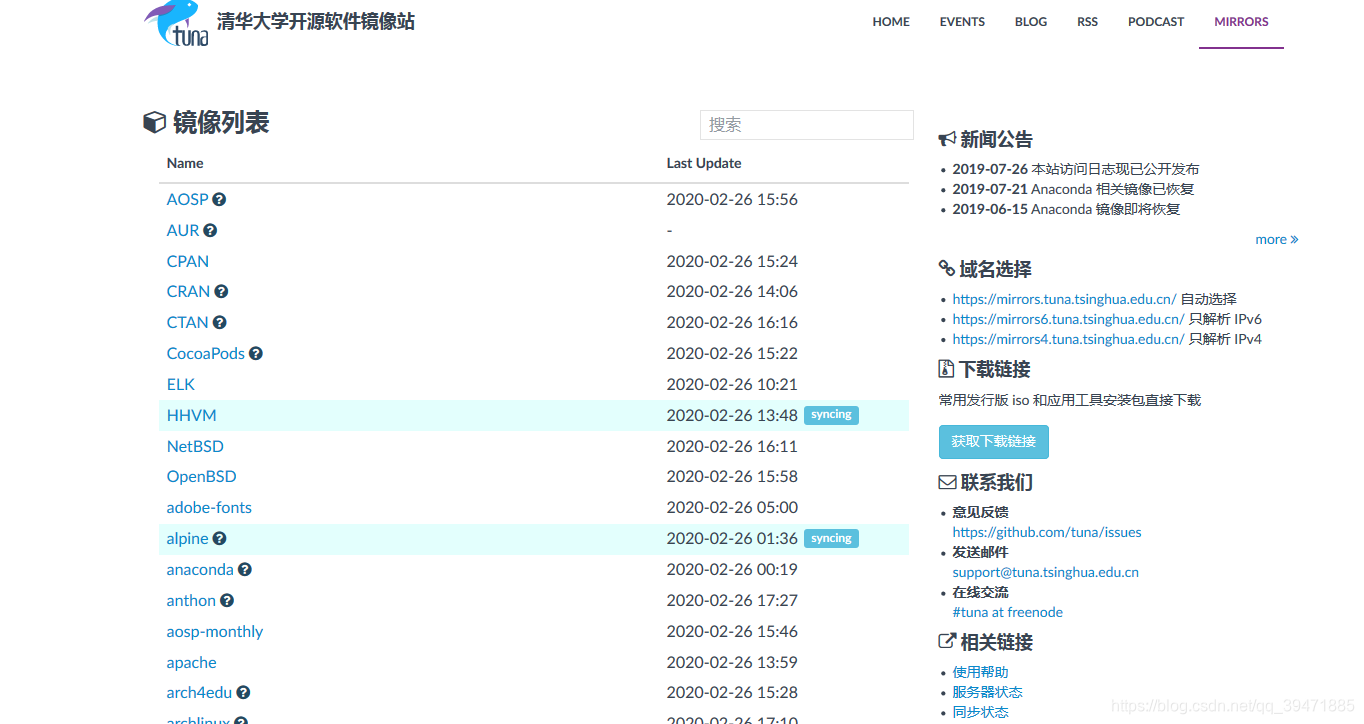1364x724 pixels.
Task: Open the CocoaPods mirror link
Action: click(205, 354)
